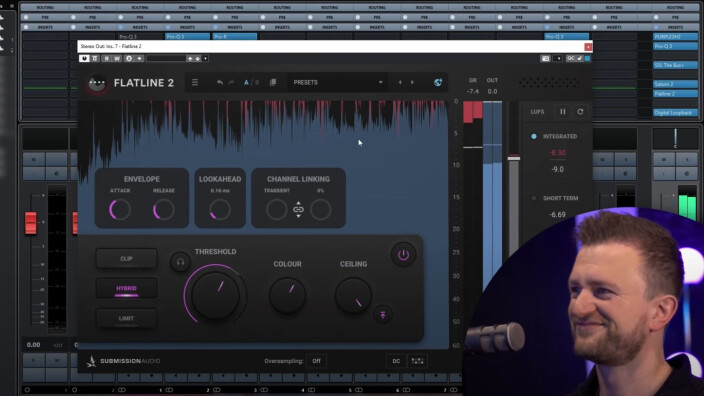
Task: Click the host preset name field
Action: pyautogui.click(x=166, y=58)
